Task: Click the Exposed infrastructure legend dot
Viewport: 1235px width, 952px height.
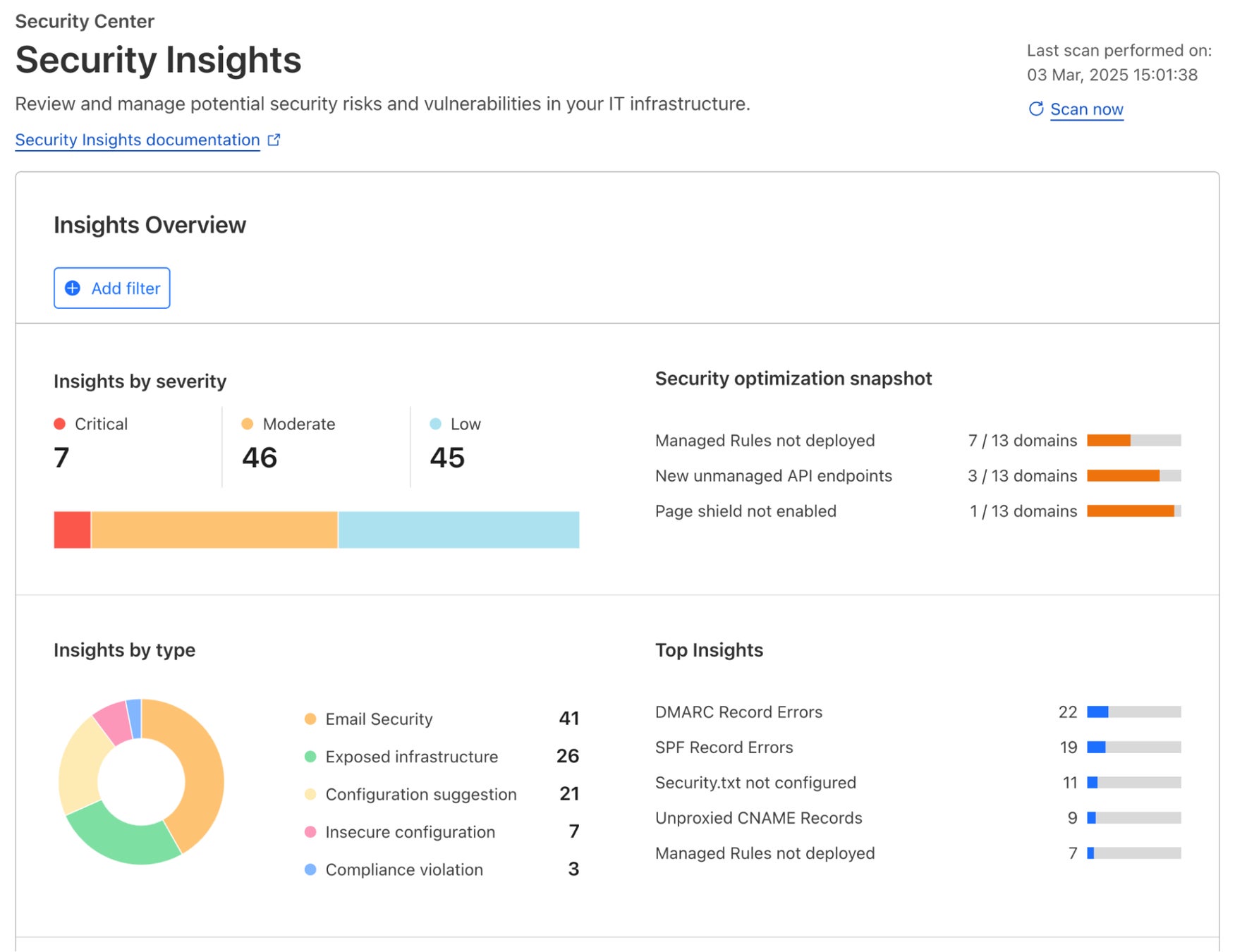Action: click(x=310, y=757)
